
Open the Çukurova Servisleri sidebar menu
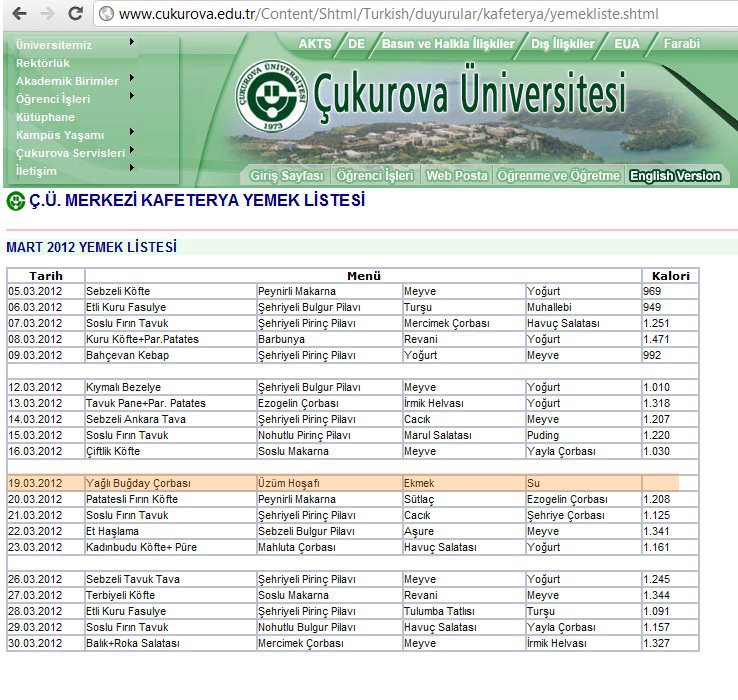click(x=71, y=153)
